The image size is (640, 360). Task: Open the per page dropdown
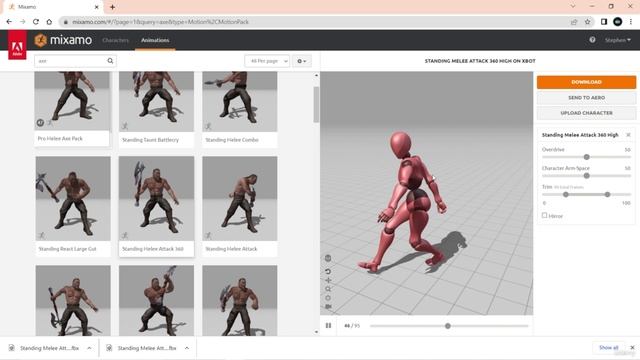click(x=267, y=61)
